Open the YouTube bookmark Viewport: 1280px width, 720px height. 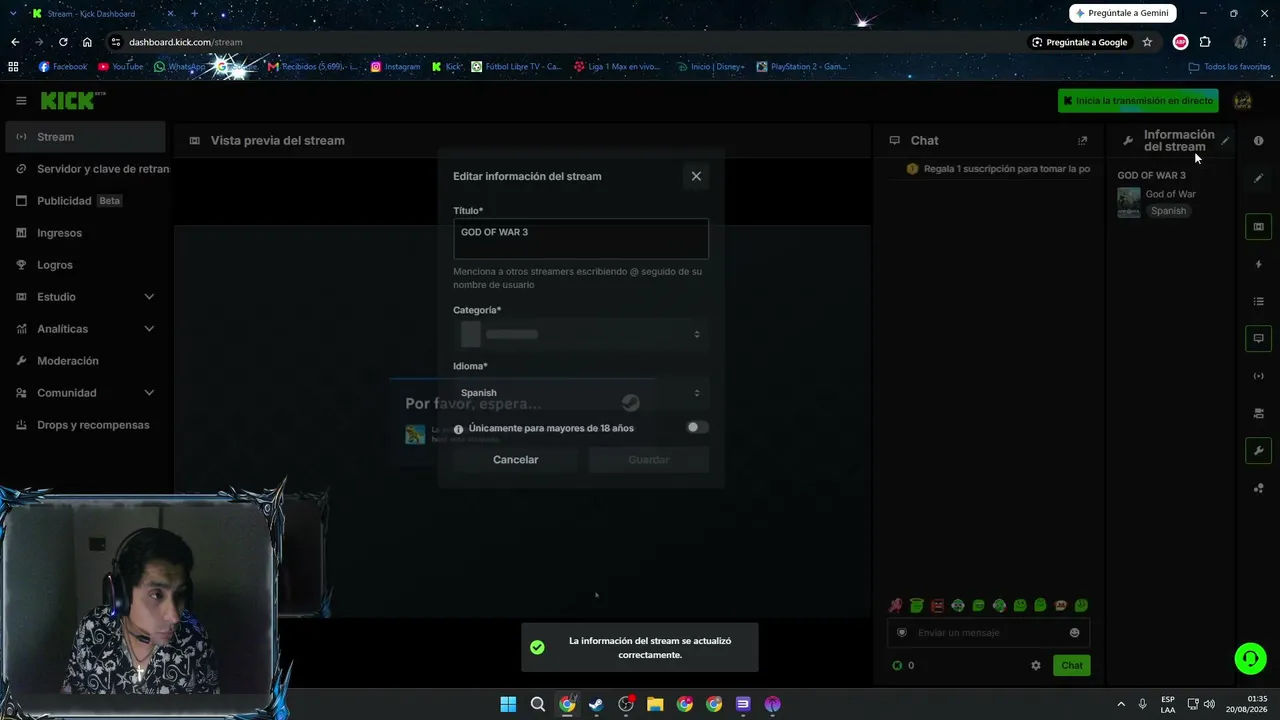click(x=120, y=67)
